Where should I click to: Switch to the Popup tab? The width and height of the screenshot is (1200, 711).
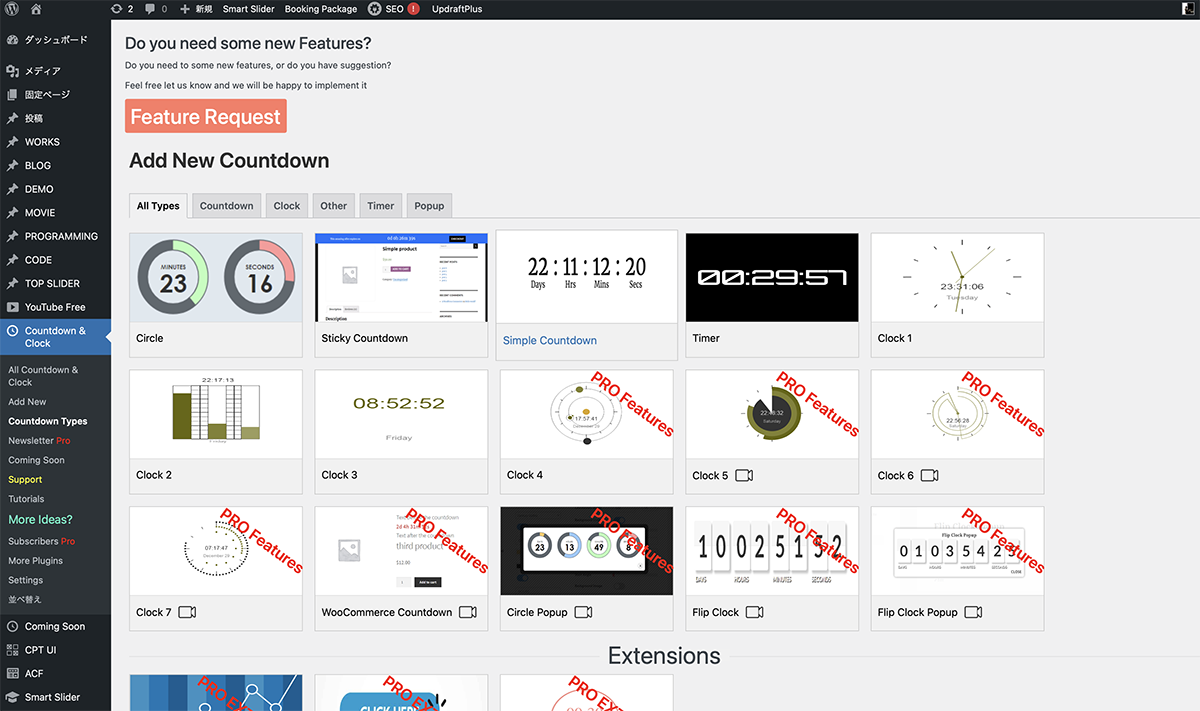(x=429, y=206)
